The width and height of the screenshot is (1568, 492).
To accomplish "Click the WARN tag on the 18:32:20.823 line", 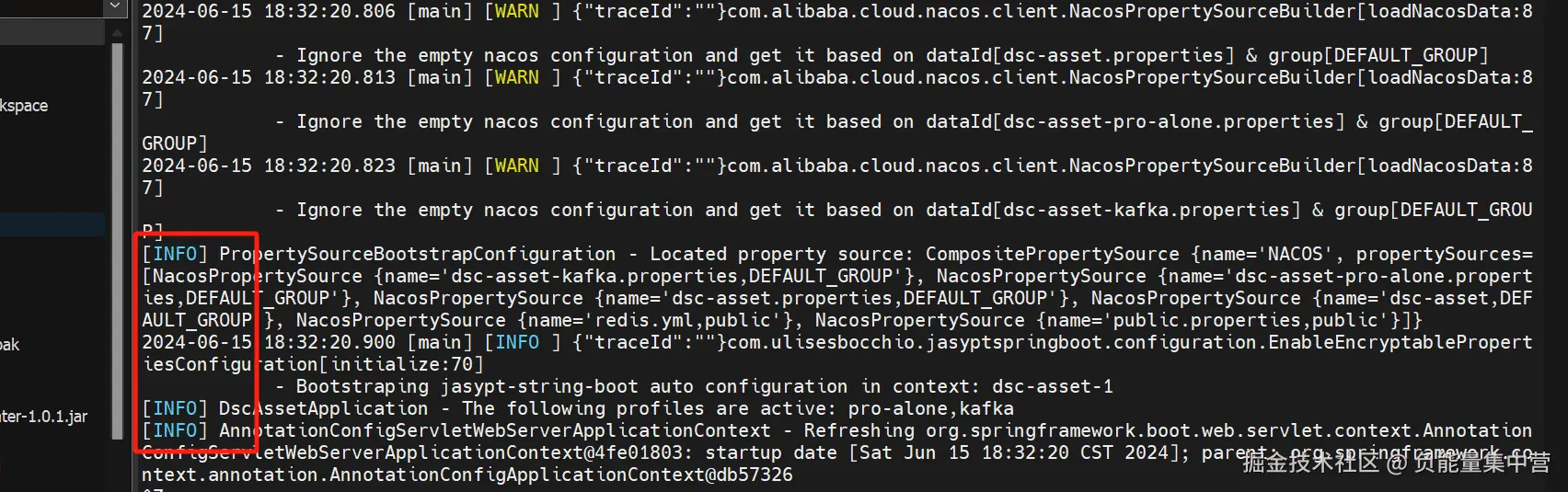I will pyautogui.click(x=517, y=166).
